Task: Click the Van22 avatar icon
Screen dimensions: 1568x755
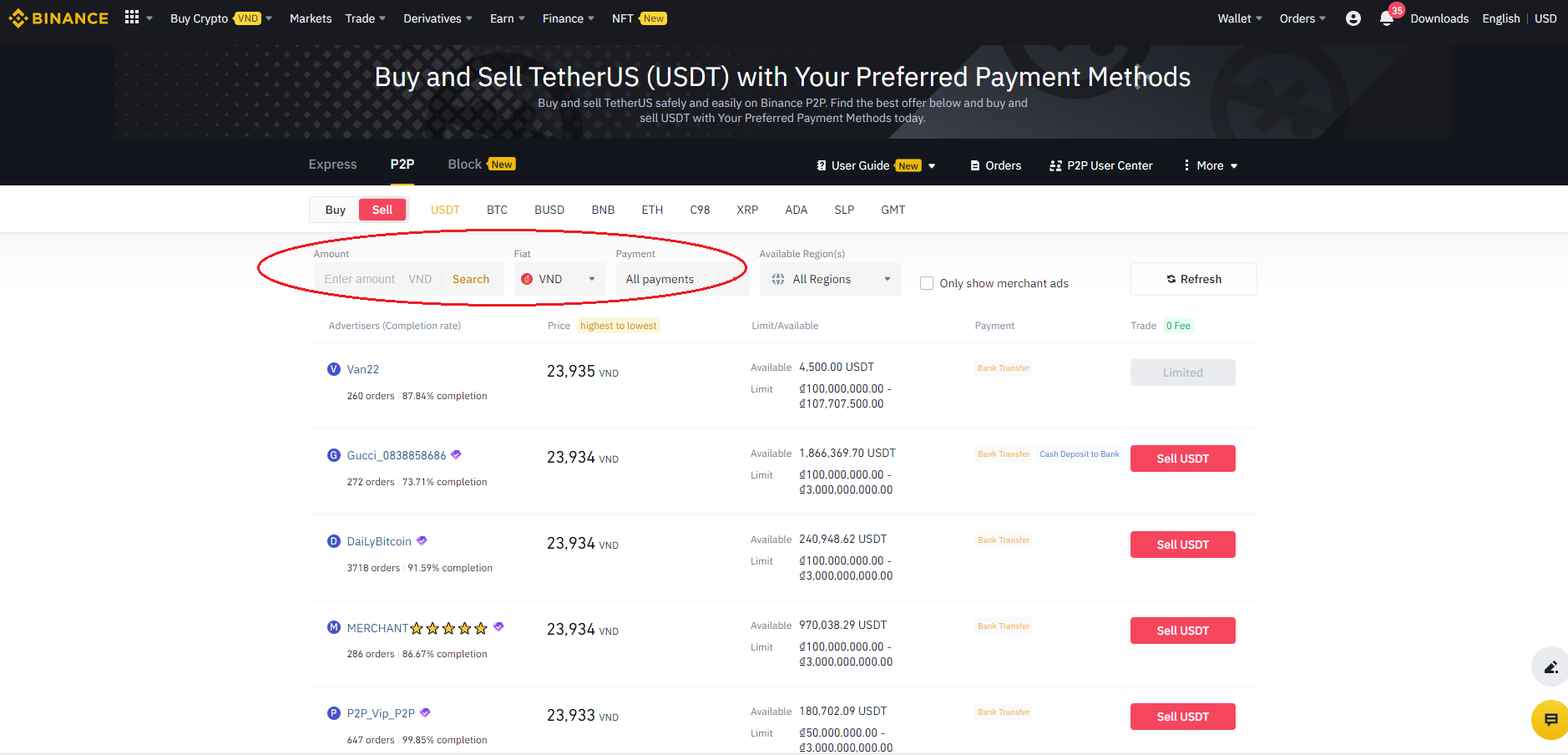Action: (334, 369)
